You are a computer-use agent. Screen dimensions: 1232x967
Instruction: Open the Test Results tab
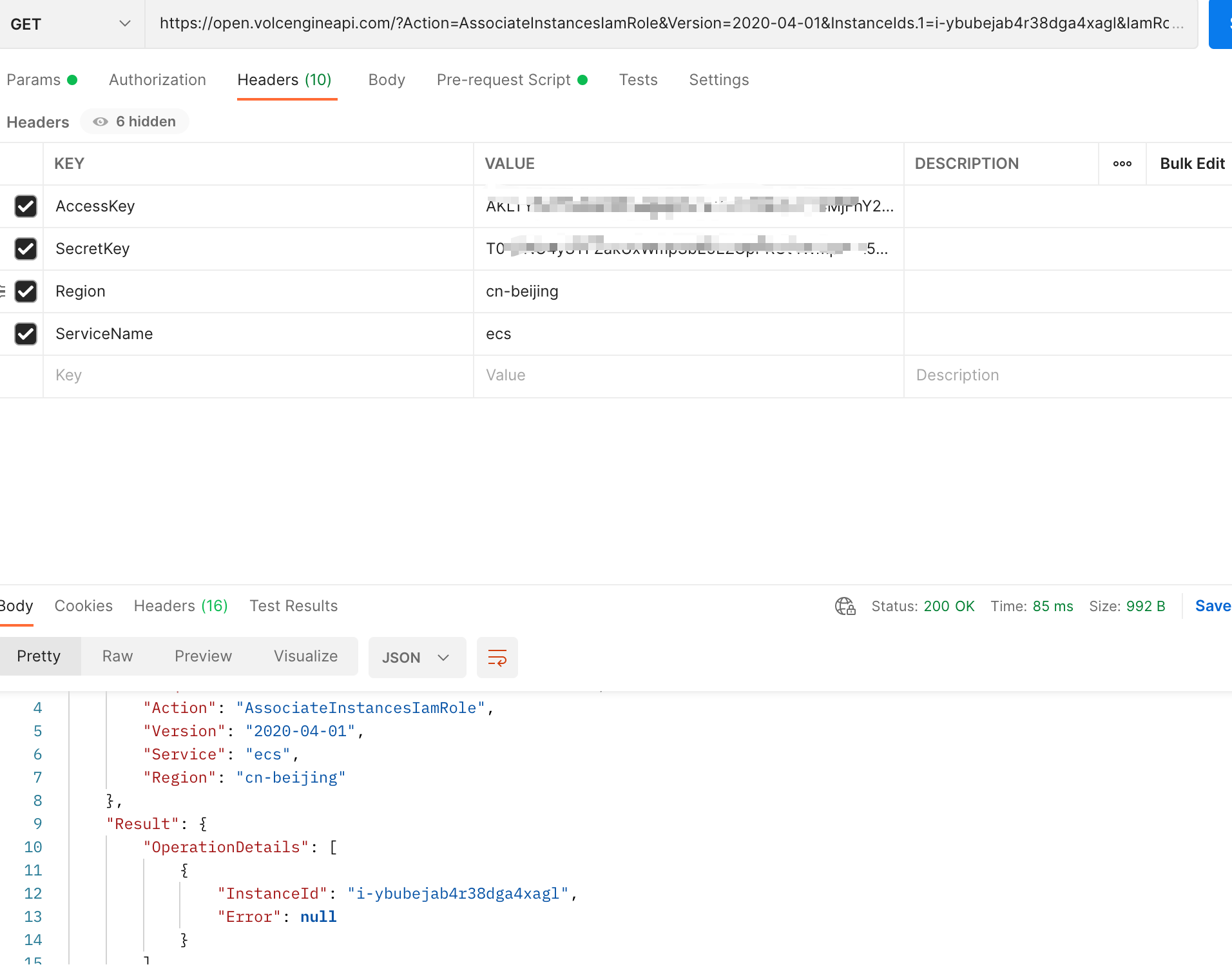coord(293,606)
